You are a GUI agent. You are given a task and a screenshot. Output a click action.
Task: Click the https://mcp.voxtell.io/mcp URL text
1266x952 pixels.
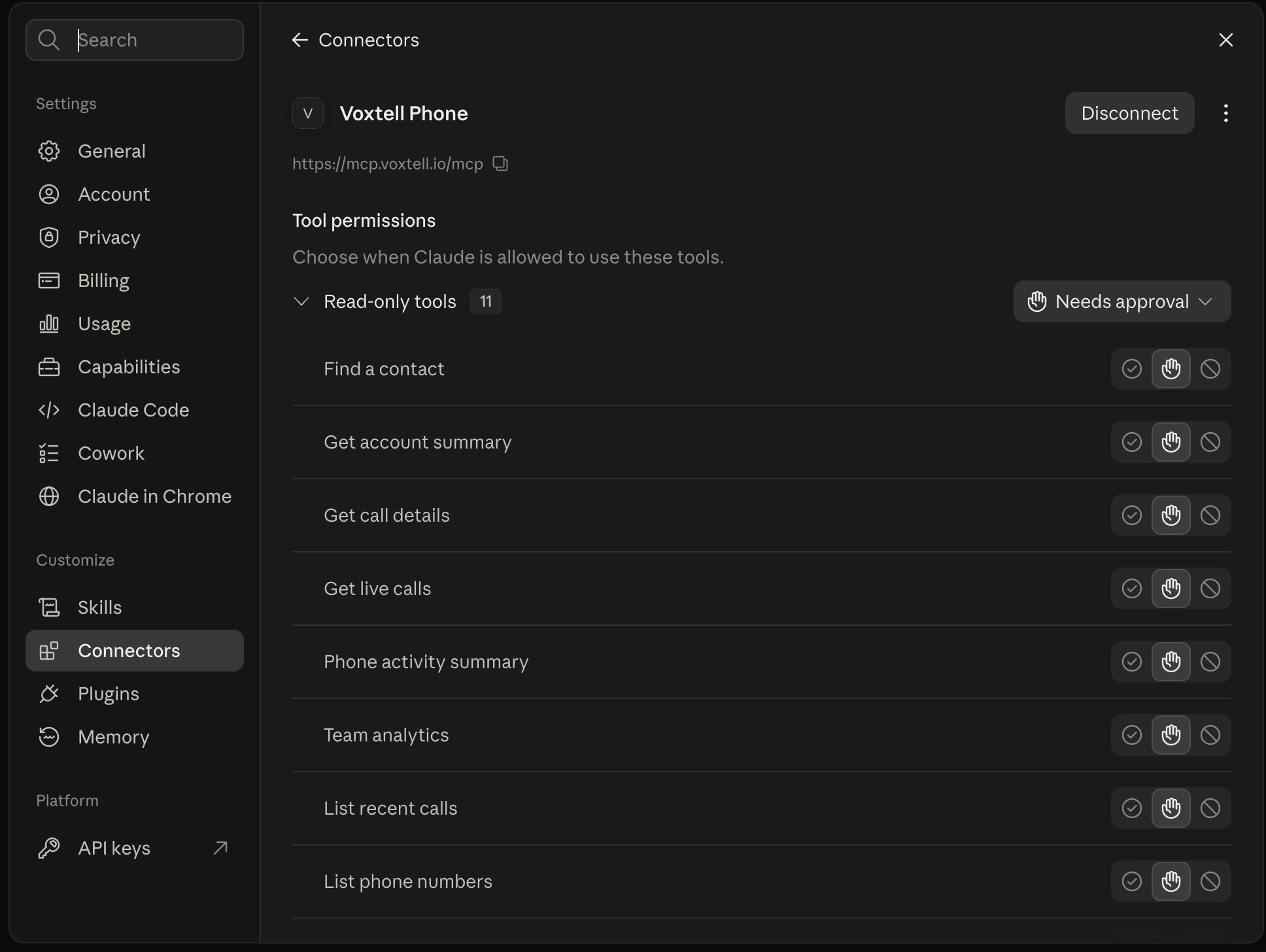[388, 163]
